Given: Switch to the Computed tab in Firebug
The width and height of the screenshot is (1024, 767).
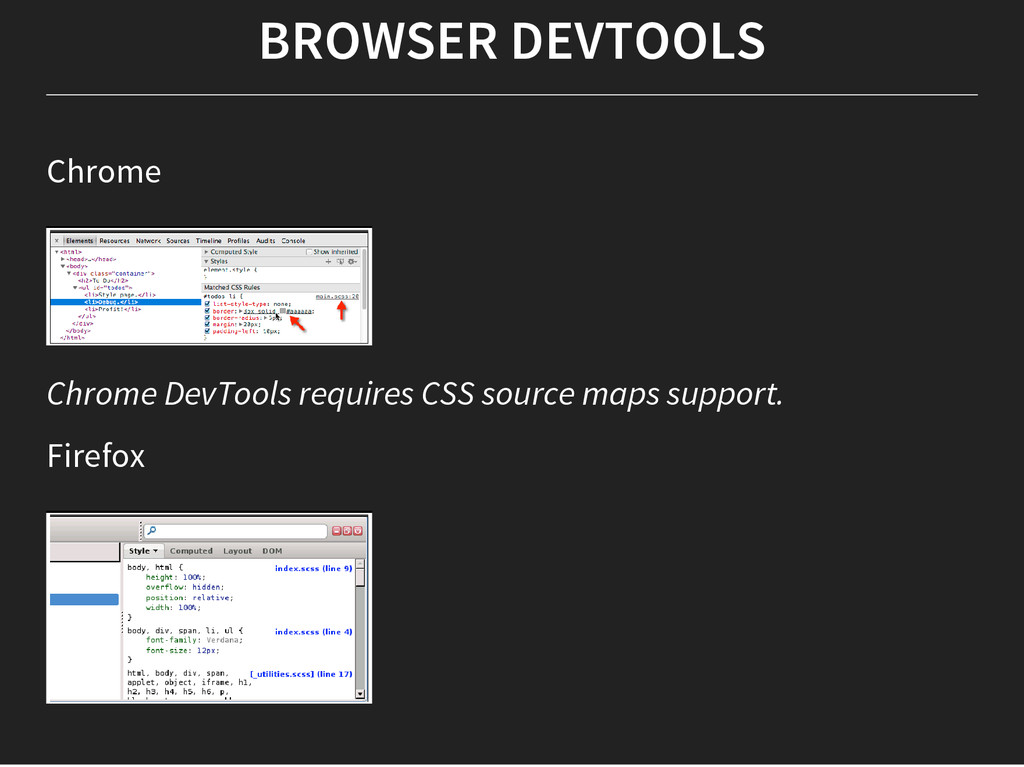Looking at the screenshot, I should 191,551.
